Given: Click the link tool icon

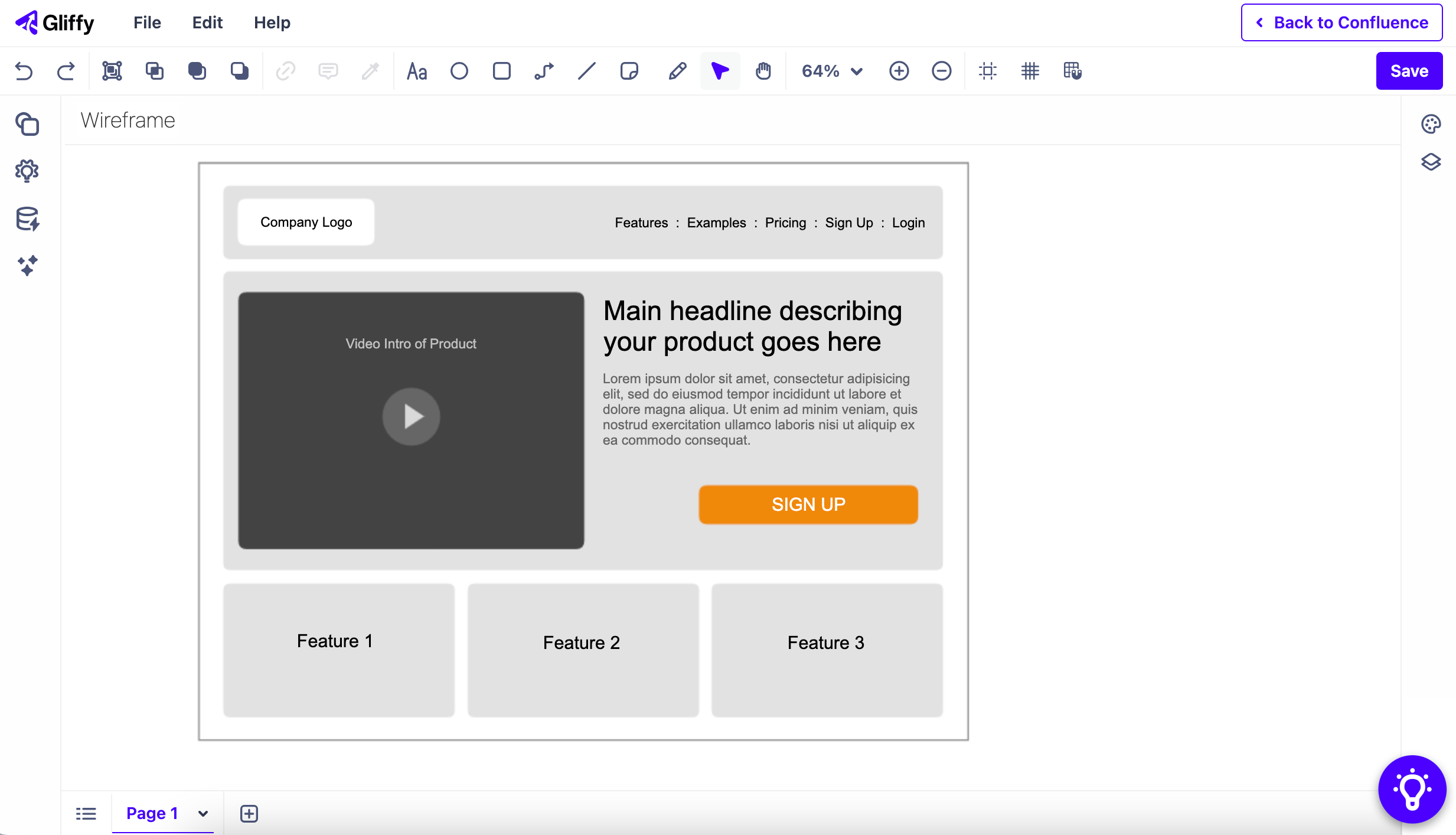Looking at the screenshot, I should pyautogui.click(x=286, y=71).
